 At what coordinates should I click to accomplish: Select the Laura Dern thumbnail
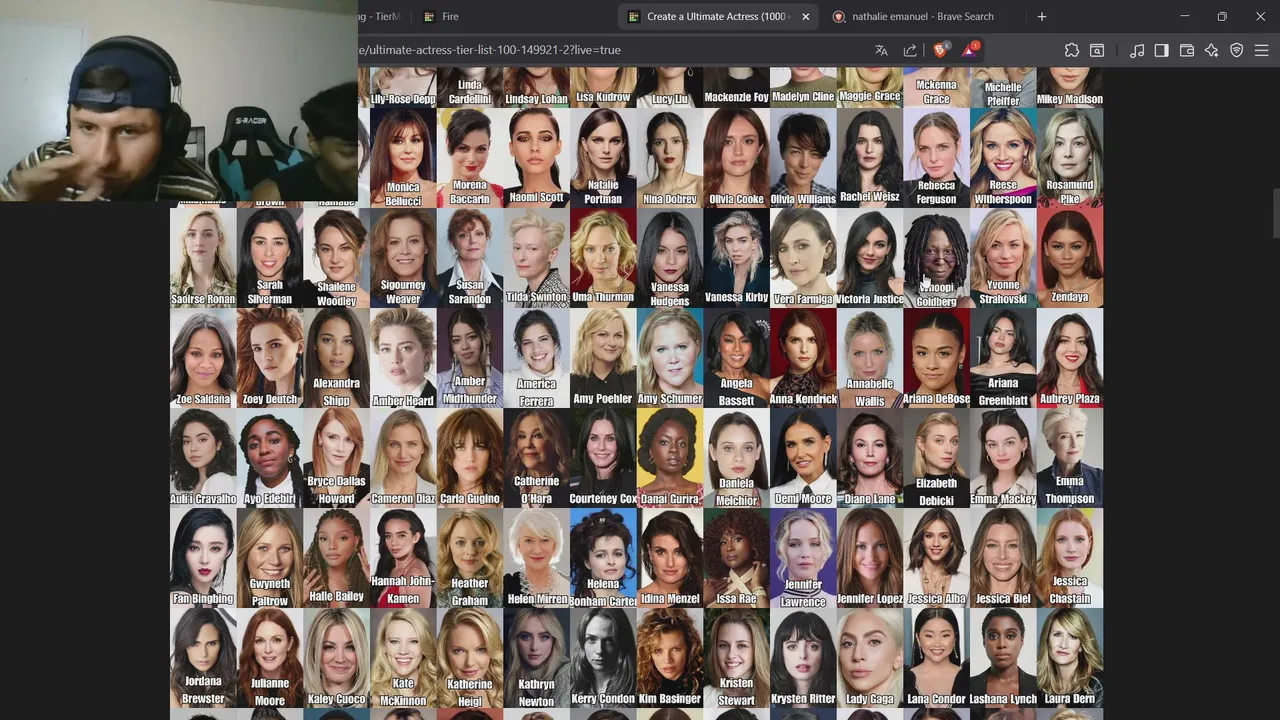[1070, 657]
